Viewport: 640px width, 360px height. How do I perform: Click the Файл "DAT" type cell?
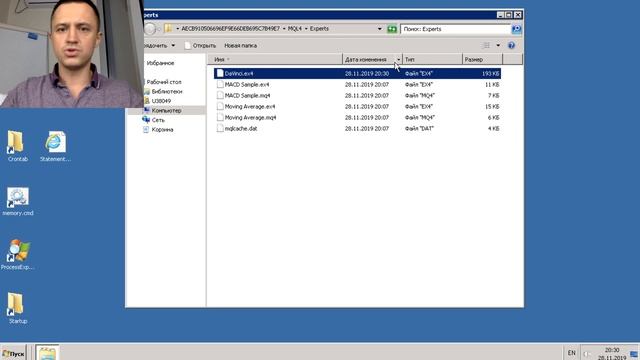pos(419,129)
